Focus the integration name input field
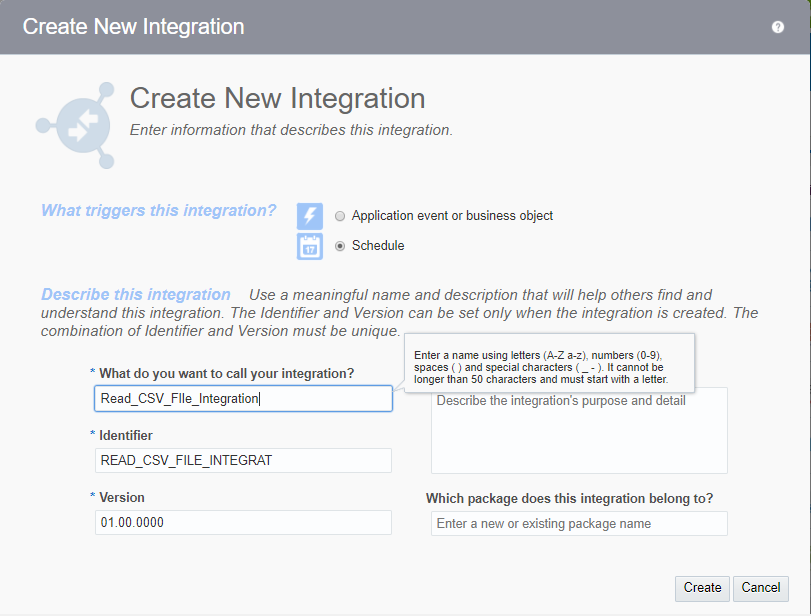Viewport: 811px width, 616px height. click(x=243, y=399)
